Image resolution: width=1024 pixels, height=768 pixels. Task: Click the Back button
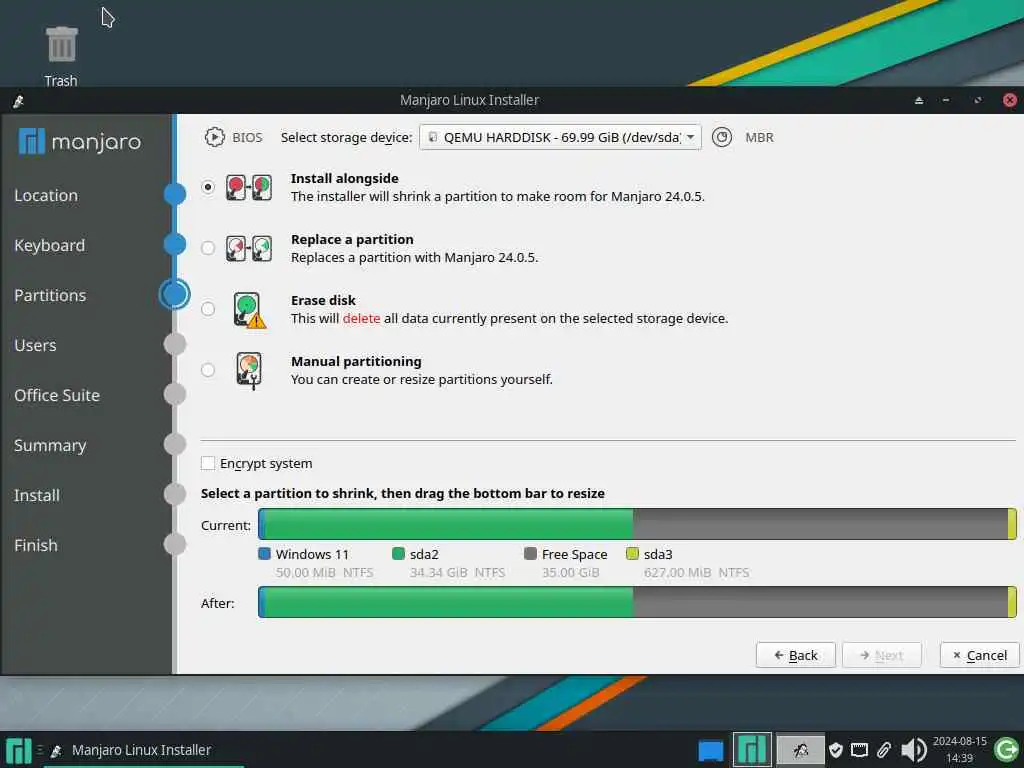795,655
